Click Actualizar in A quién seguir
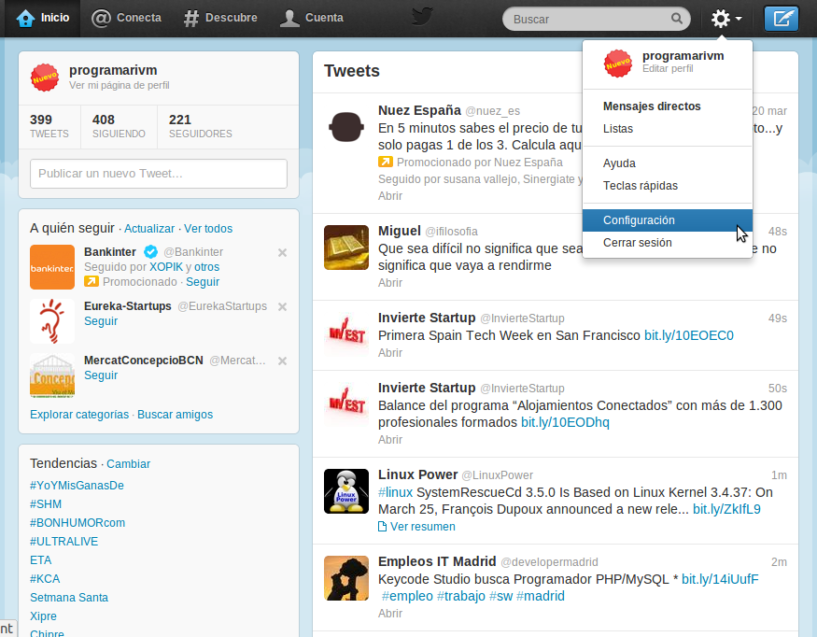The height and width of the screenshot is (637, 817). coord(149,229)
